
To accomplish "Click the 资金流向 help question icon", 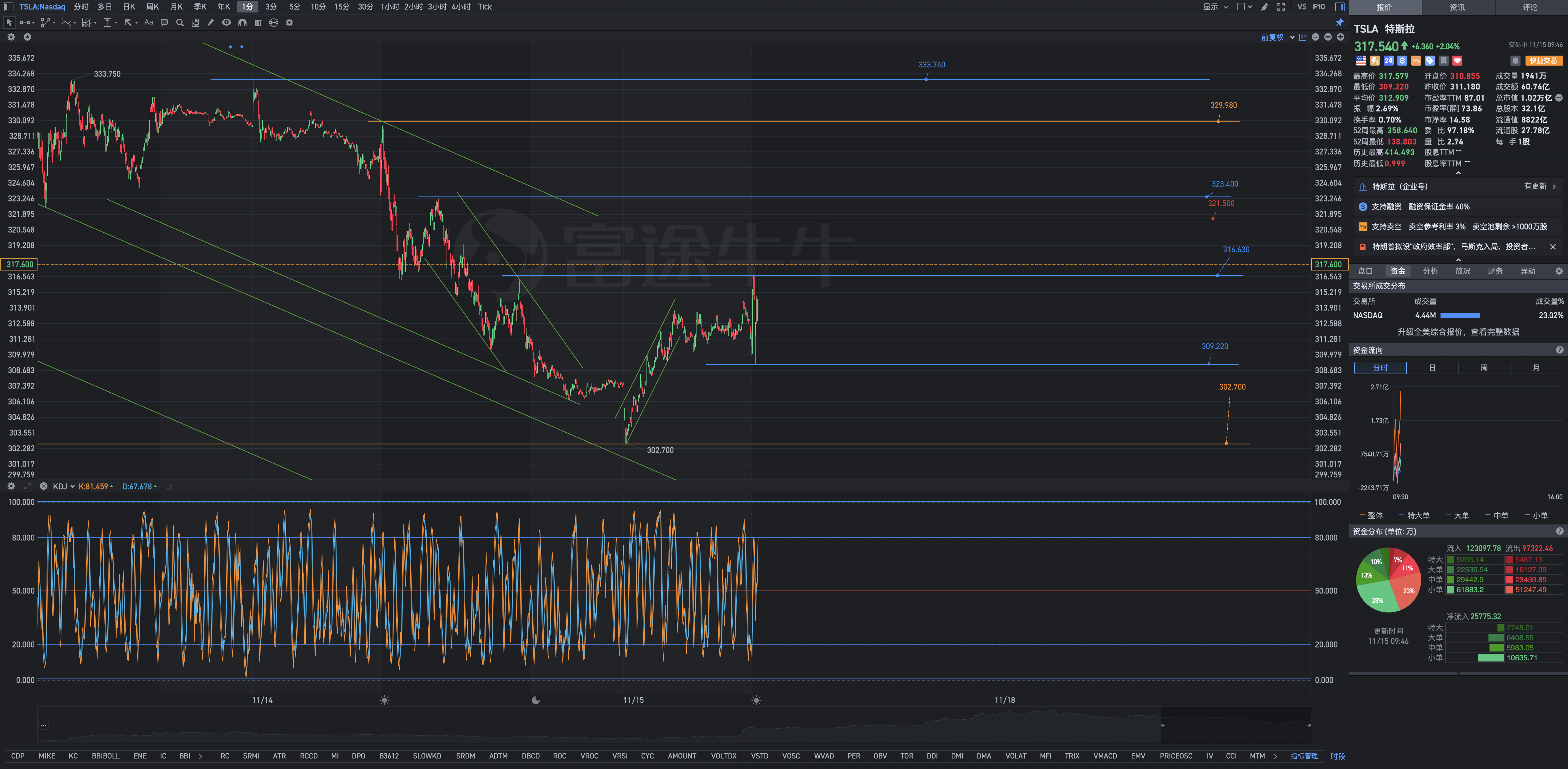I will pyautogui.click(x=1560, y=350).
